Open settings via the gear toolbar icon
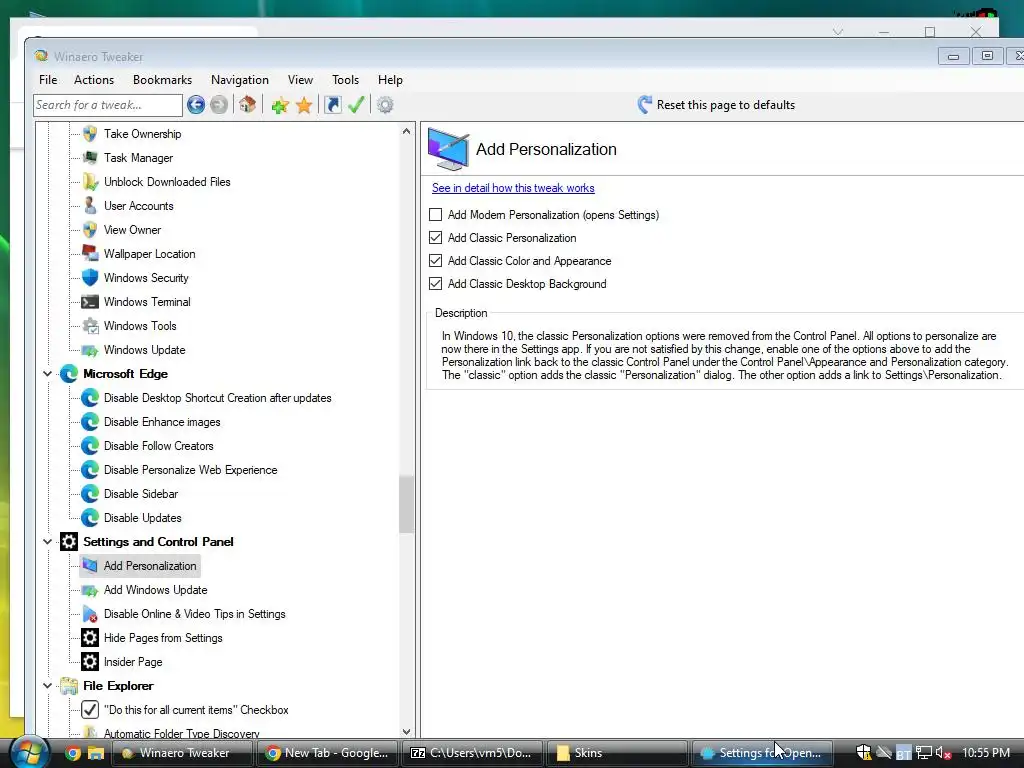The width and height of the screenshot is (1024, 768). 385,104
